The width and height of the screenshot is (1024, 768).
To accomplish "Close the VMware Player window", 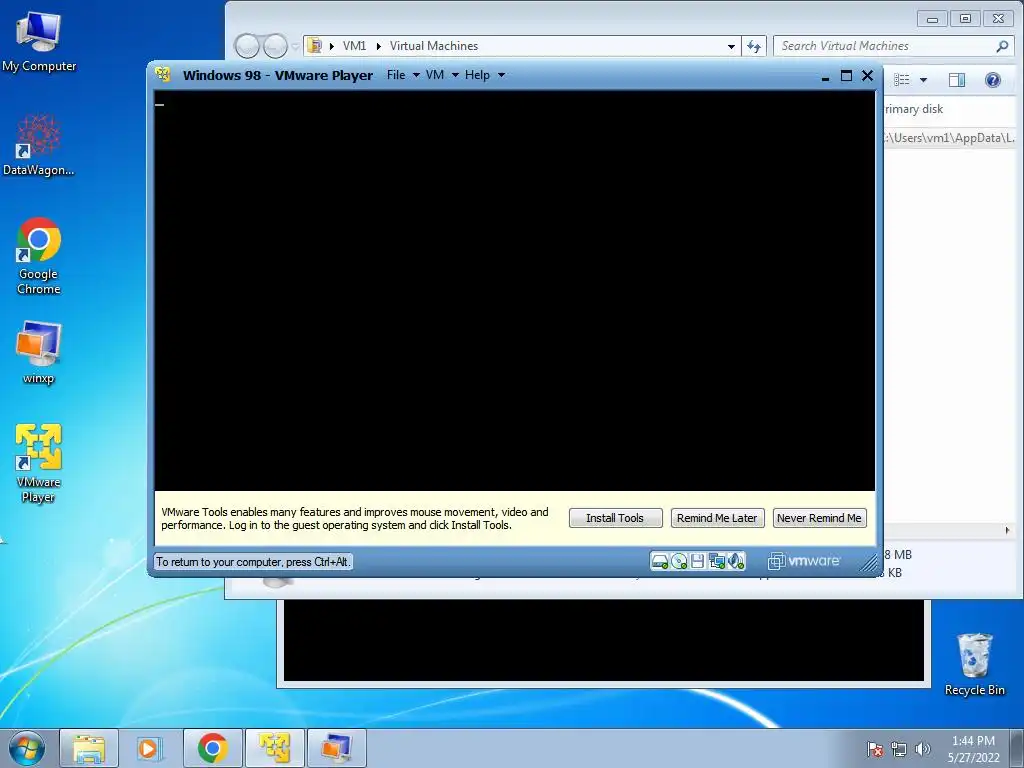I will click(867, 76).
